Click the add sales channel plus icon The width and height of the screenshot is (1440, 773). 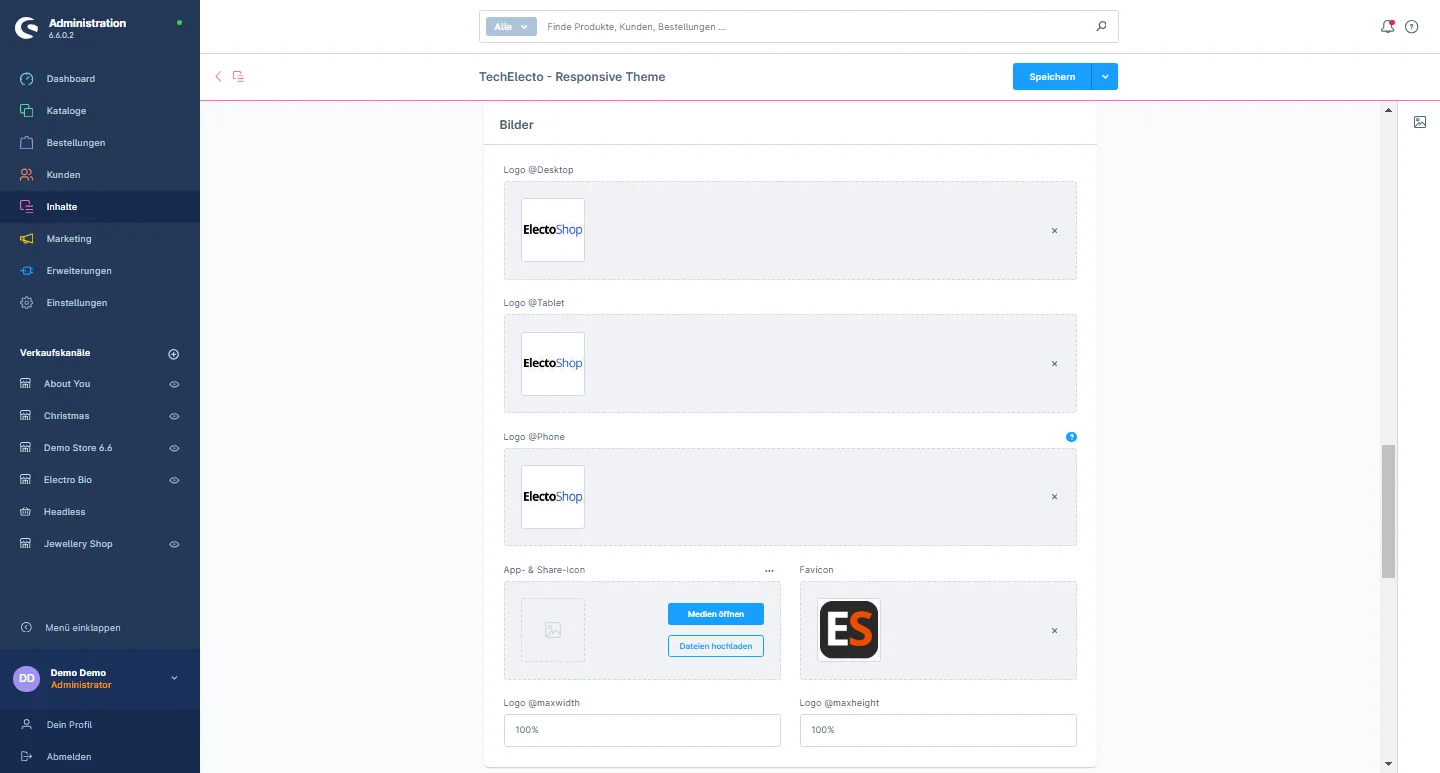tap(173, 354)
